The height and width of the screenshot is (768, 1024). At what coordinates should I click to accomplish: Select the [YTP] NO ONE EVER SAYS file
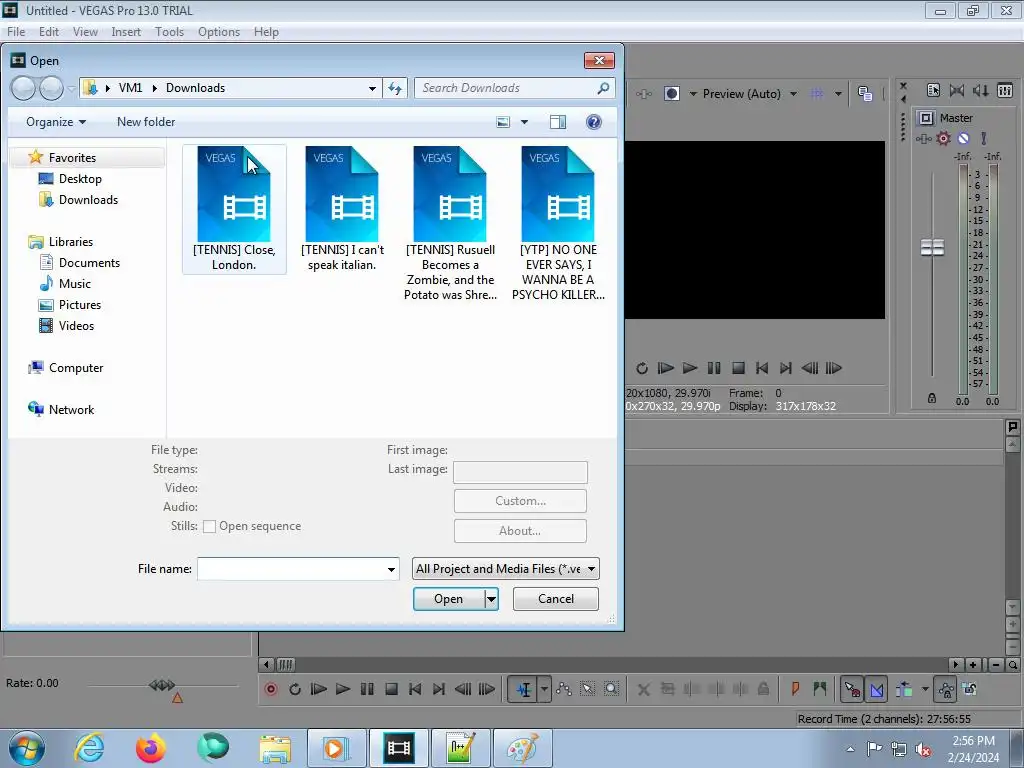[558, 223]
